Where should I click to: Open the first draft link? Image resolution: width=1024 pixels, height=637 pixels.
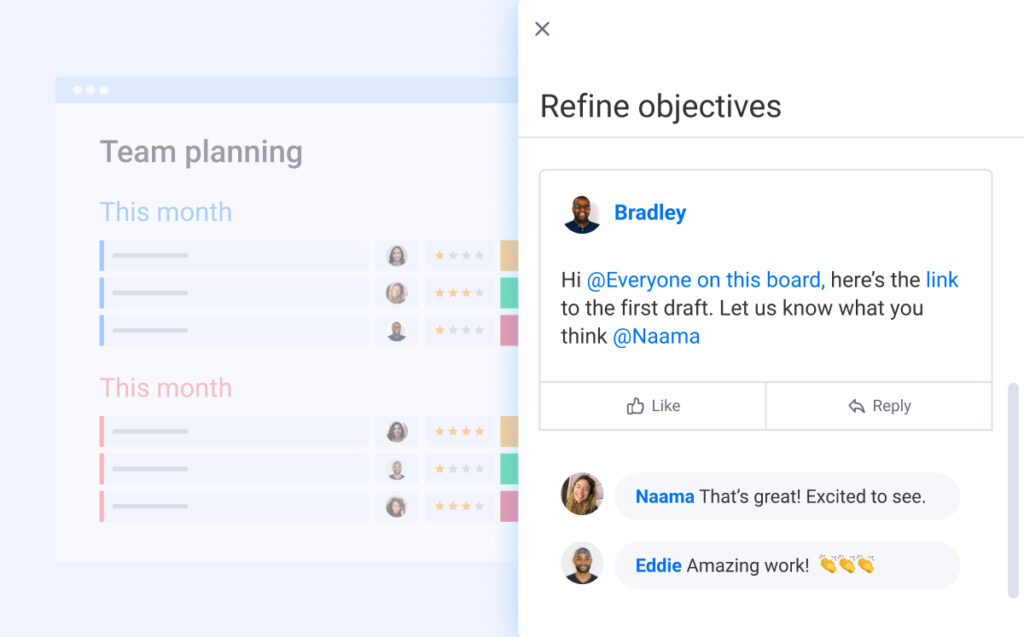coord(941,280)
